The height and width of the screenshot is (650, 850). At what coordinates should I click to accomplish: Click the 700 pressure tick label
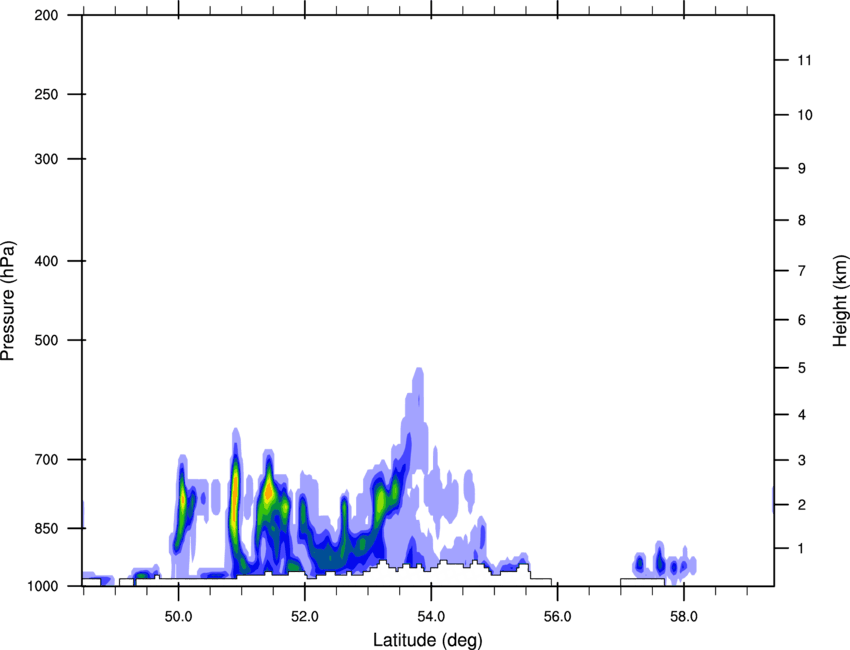(47, 460)
